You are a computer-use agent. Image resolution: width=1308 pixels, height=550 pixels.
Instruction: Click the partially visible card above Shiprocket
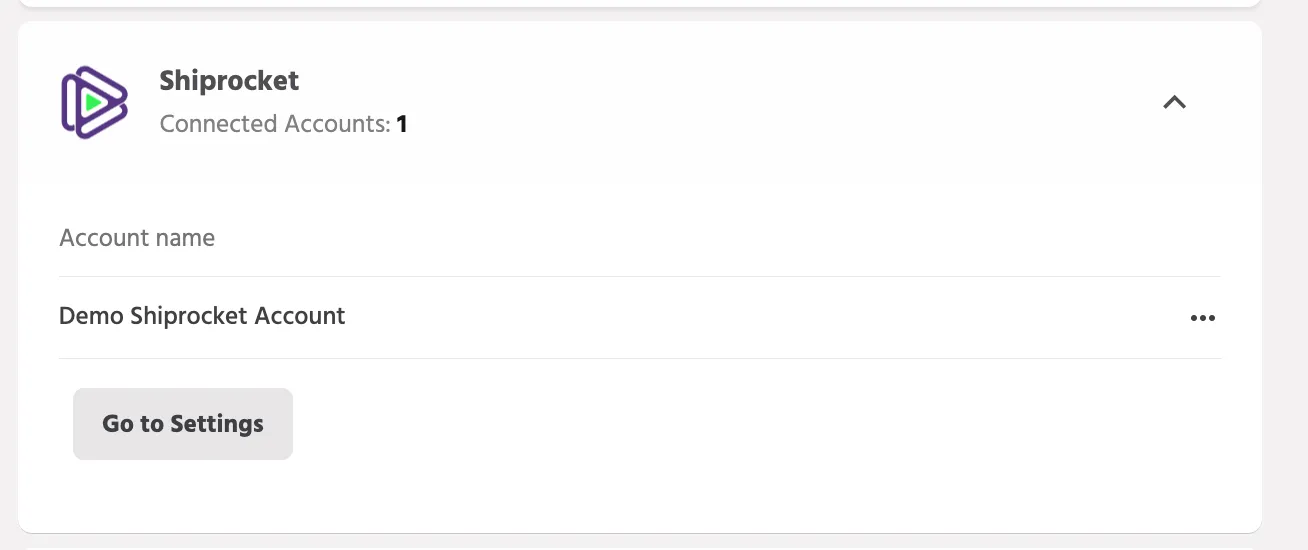[640, 3]
